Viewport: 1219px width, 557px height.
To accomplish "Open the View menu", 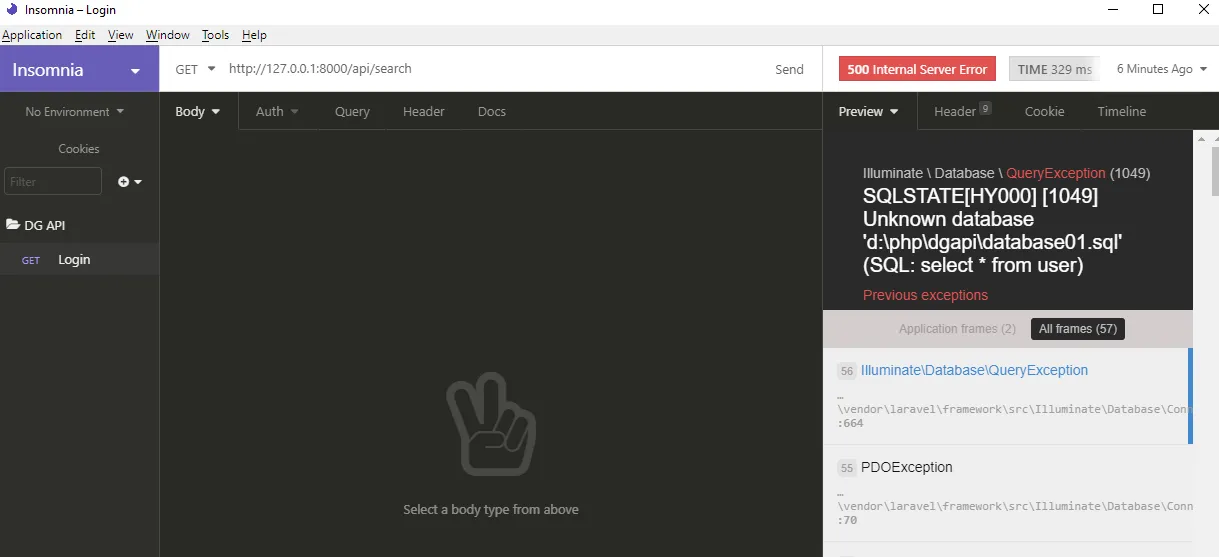I will [x=120, y=35].
